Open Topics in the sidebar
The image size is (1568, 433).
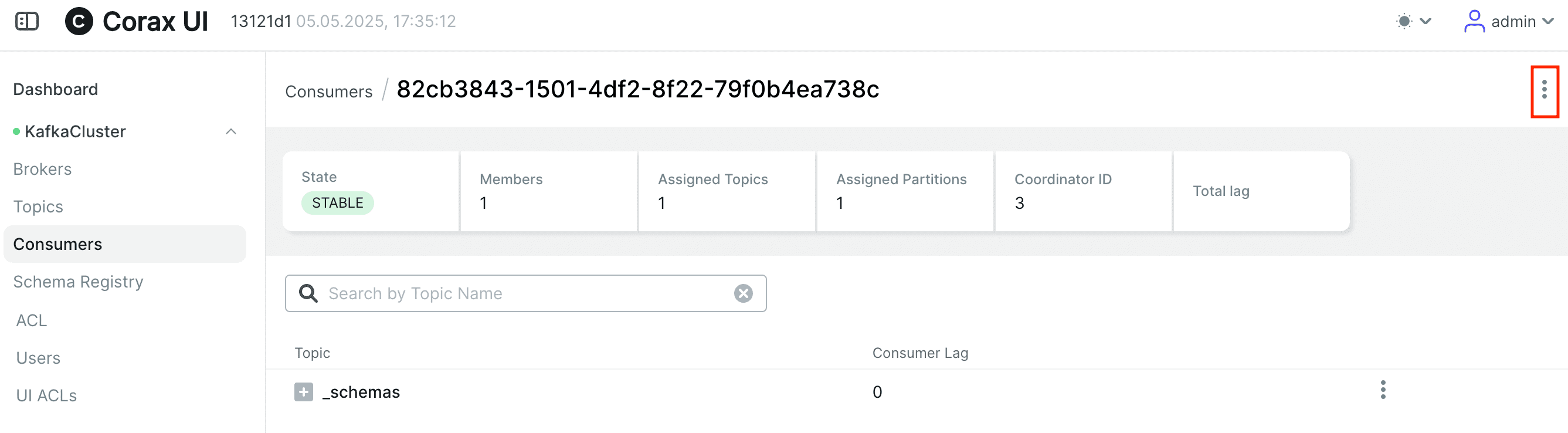(x=38, y=207)
